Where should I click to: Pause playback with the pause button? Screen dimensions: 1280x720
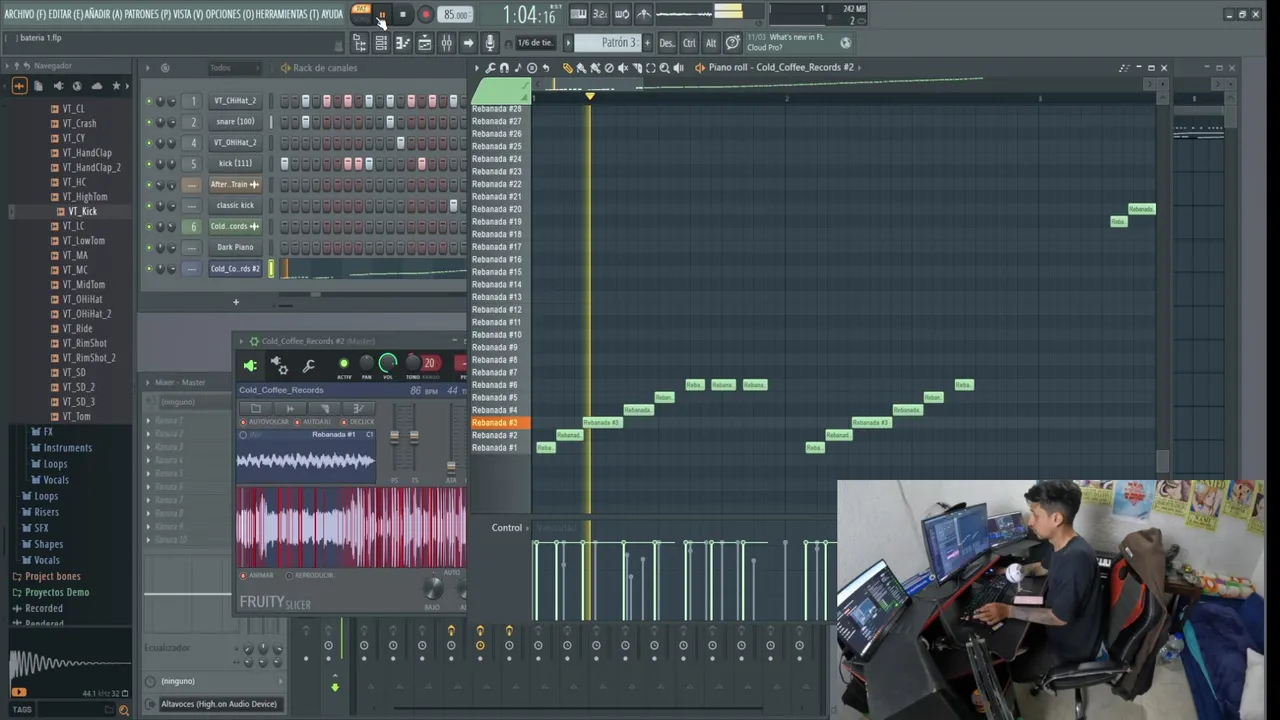[381, 15]
